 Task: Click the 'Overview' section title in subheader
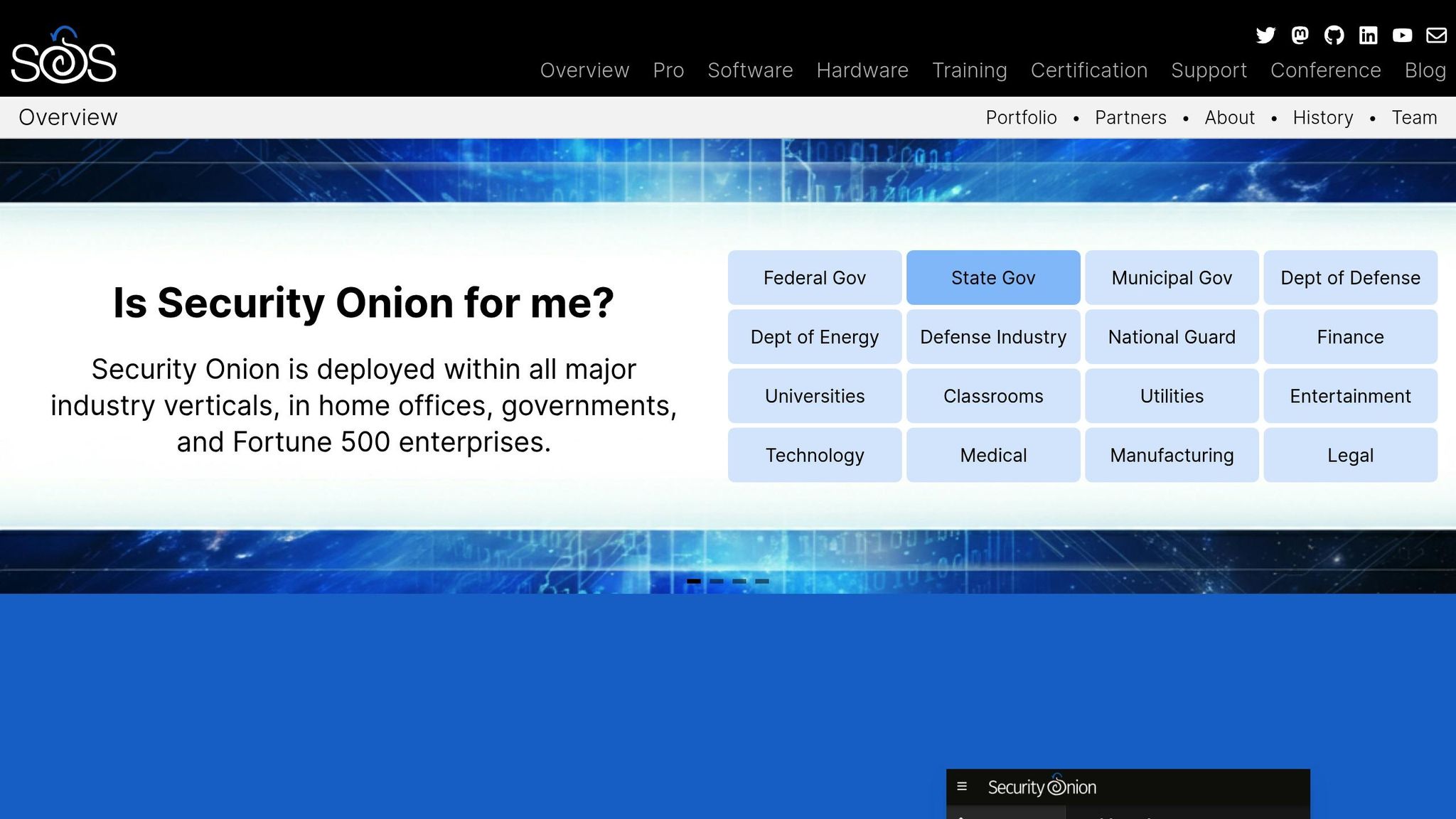click(x=68, y=117)
